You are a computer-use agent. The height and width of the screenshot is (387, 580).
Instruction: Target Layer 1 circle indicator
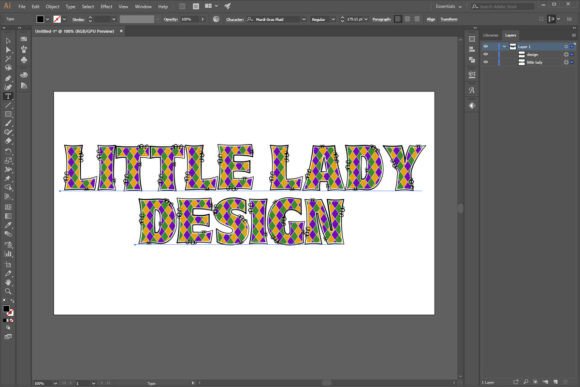coord(566,46)
